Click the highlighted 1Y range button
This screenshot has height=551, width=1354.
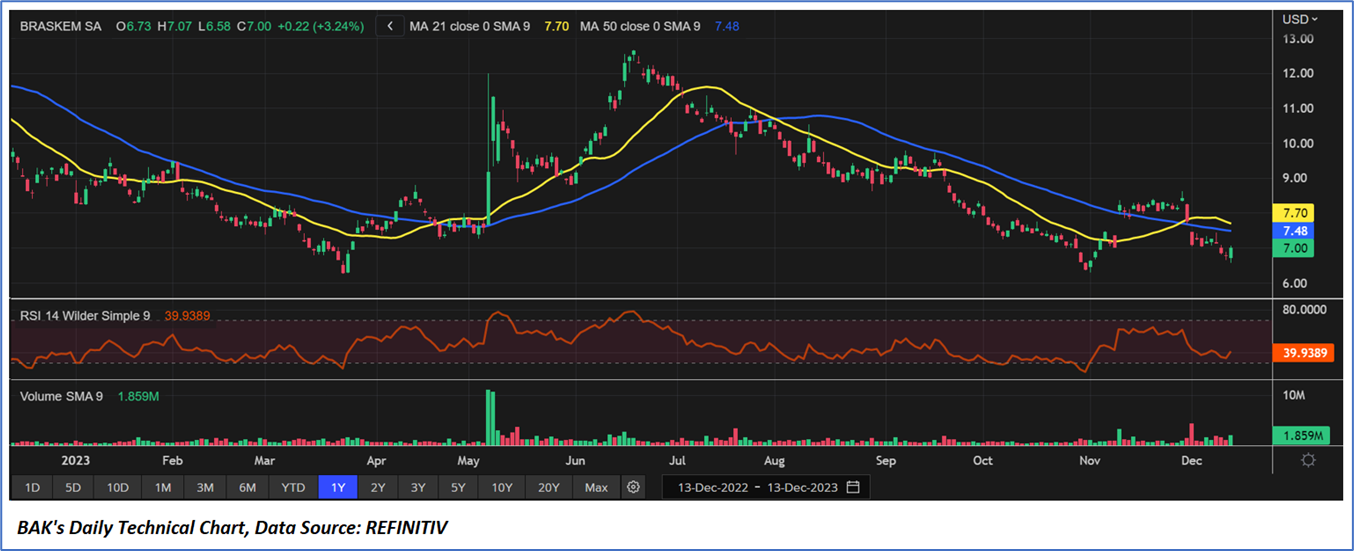click(x=337, y=487)
